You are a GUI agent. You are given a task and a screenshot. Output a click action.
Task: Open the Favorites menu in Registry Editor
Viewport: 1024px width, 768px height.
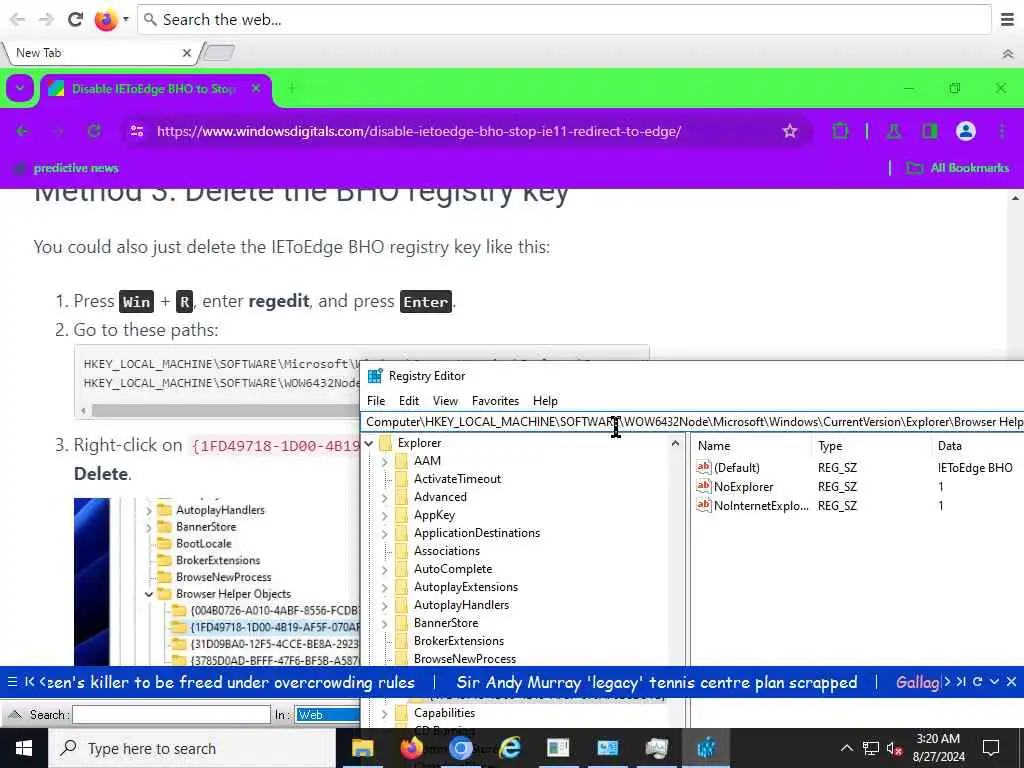[495, 401]
